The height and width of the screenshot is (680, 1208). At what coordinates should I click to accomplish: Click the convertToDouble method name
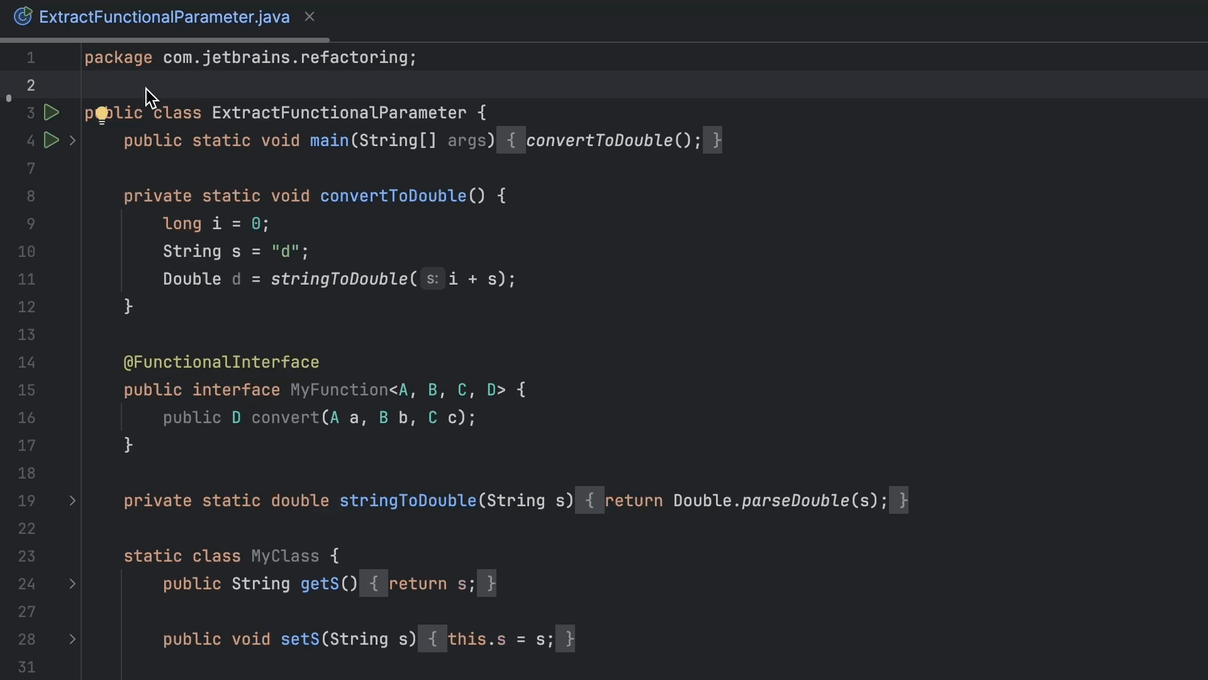click(x=393, y=195)
